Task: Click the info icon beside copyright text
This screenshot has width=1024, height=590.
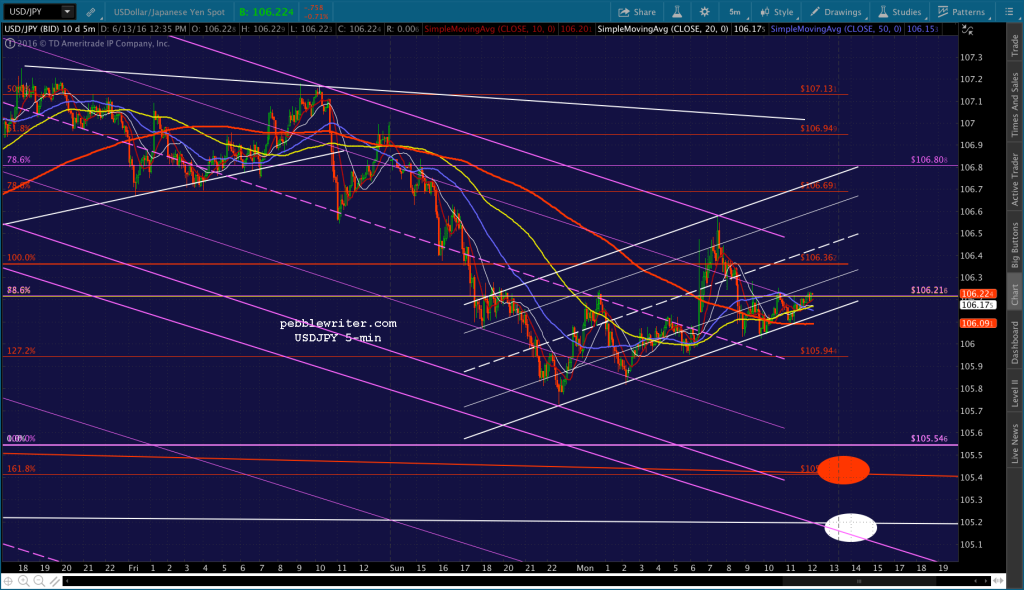Action: (x=10, y=44)
